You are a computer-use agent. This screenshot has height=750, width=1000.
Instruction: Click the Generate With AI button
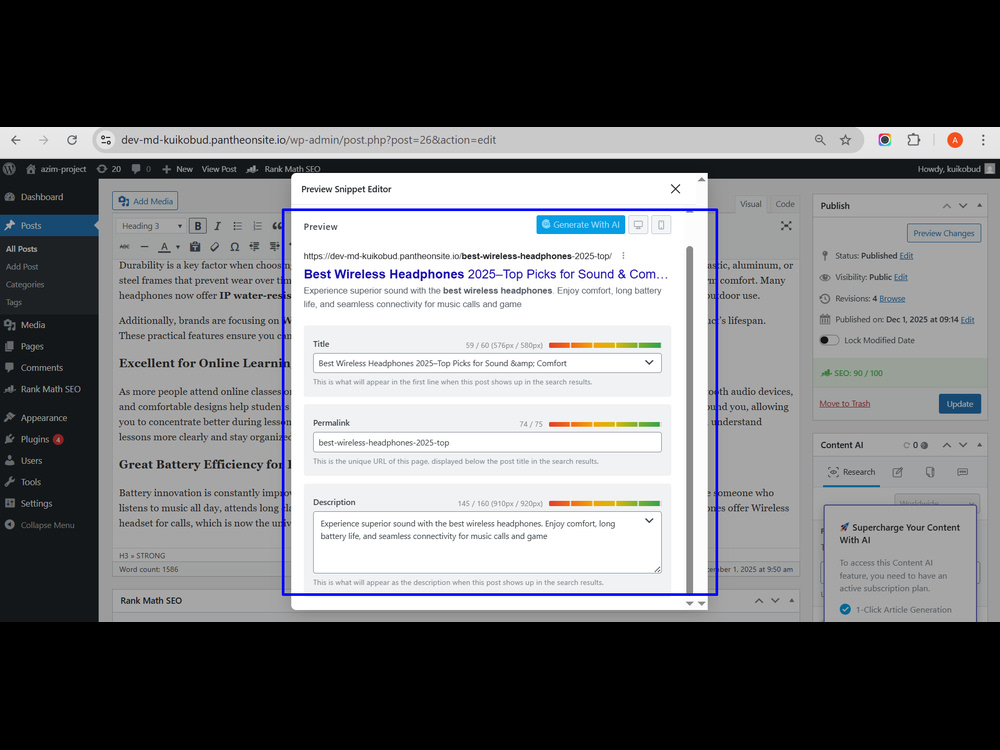pyautogui.click(x=580, y=224)
